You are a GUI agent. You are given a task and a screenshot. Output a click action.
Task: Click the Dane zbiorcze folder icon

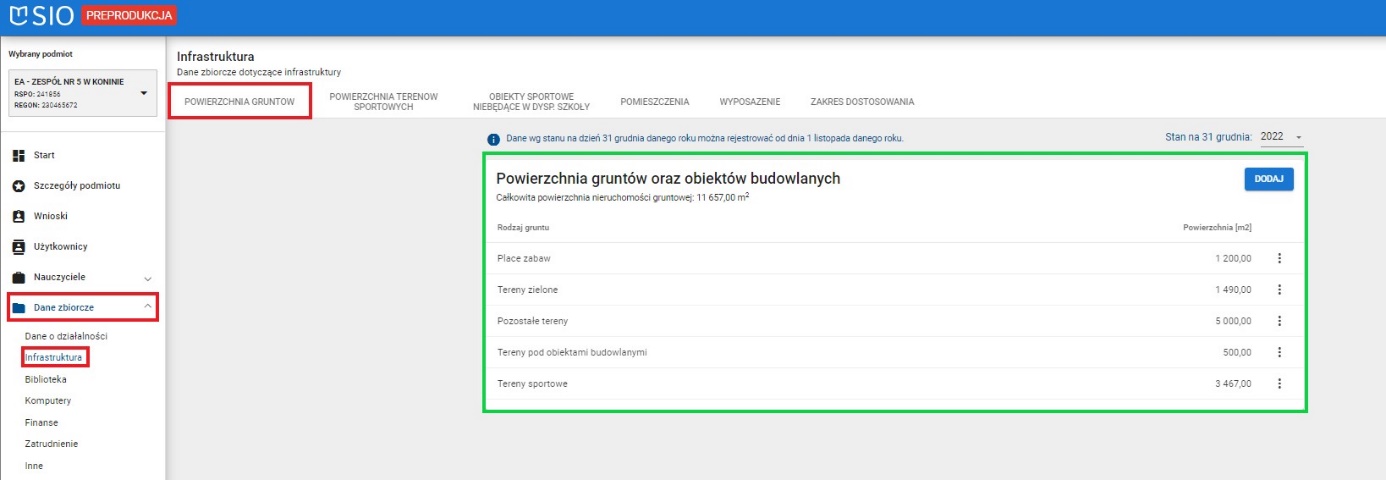point(18,307)
